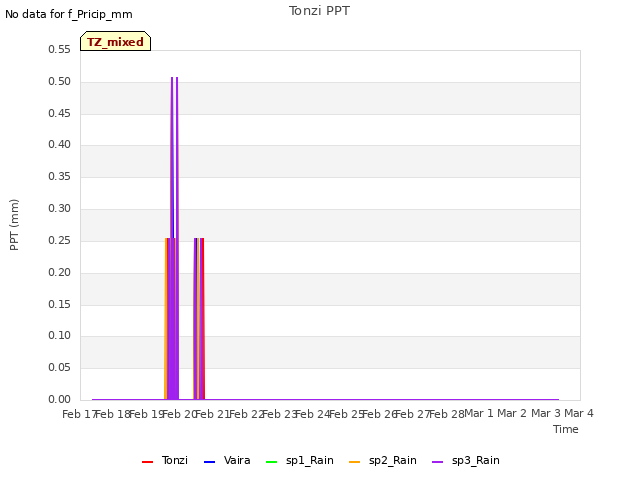Click the red Tonzi legend color marker
This screenshot has width=640, height=480.
(x=147, y=462)
